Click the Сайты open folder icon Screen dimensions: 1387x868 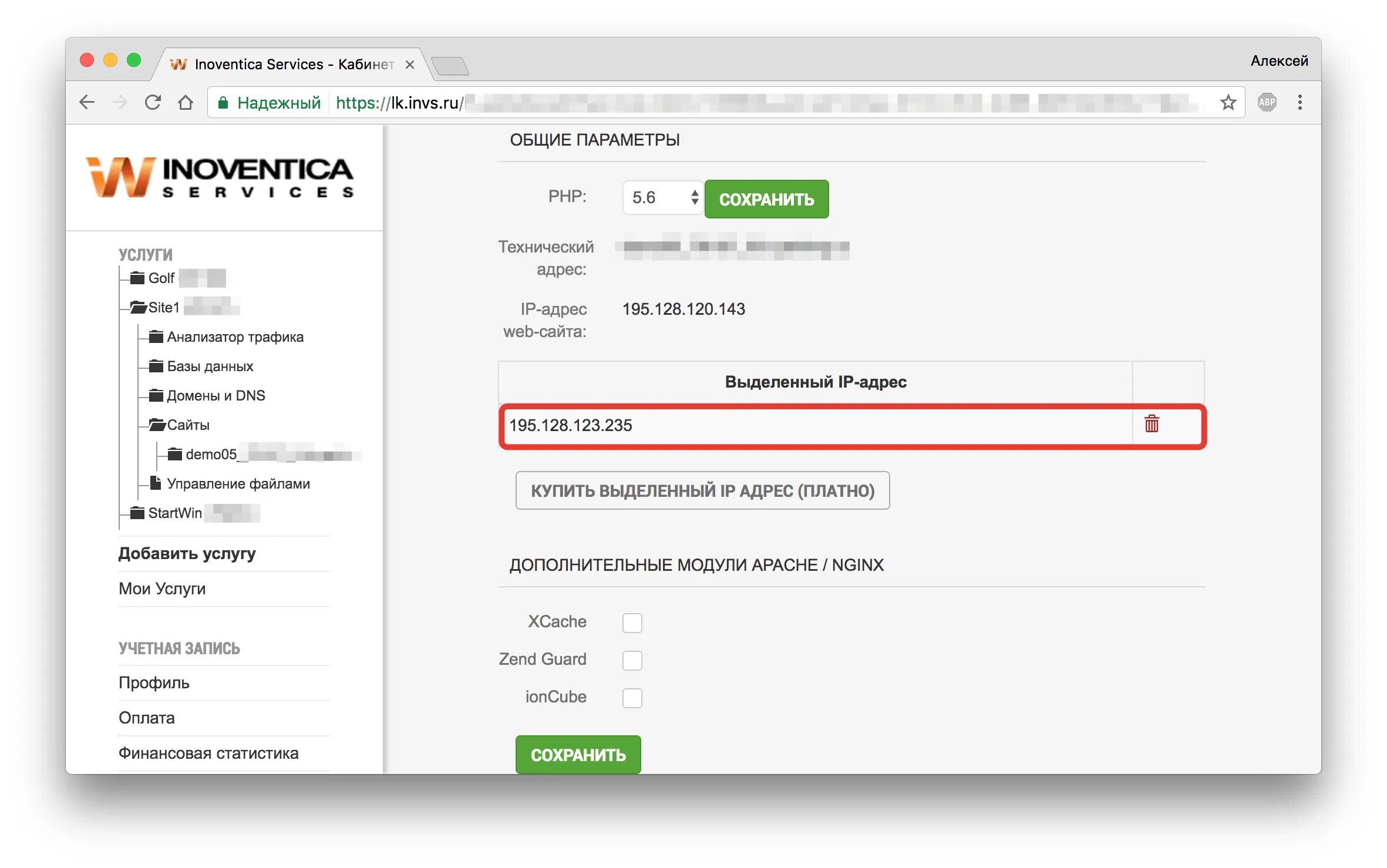tap(157, 424)
